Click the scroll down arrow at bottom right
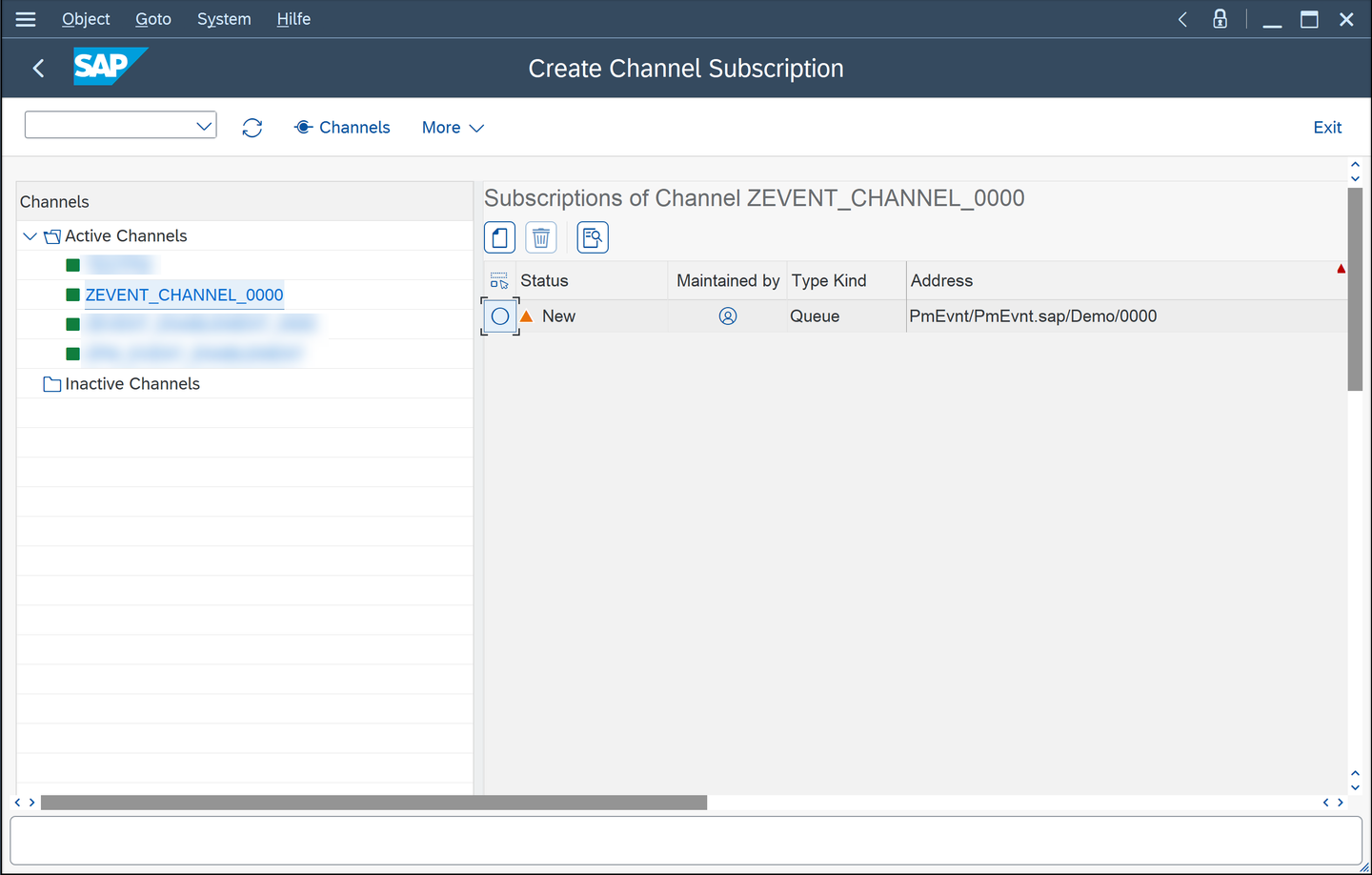 pos(1355,787)
